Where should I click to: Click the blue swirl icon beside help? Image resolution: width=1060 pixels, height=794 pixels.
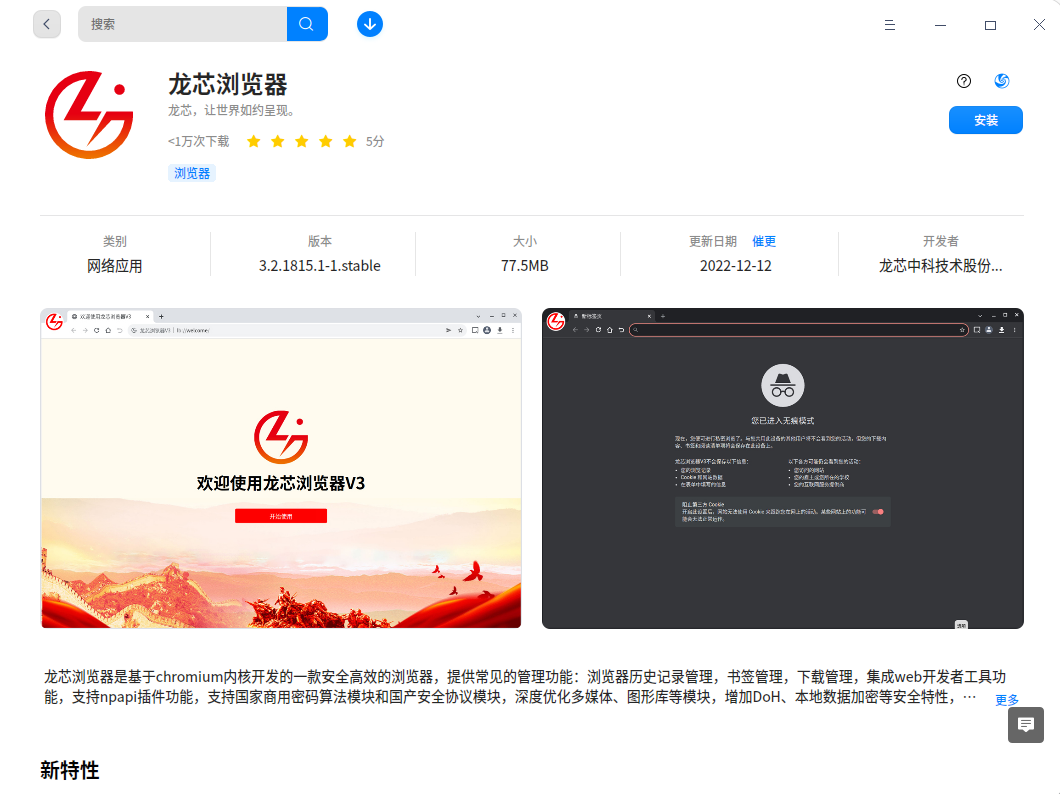1002,81
